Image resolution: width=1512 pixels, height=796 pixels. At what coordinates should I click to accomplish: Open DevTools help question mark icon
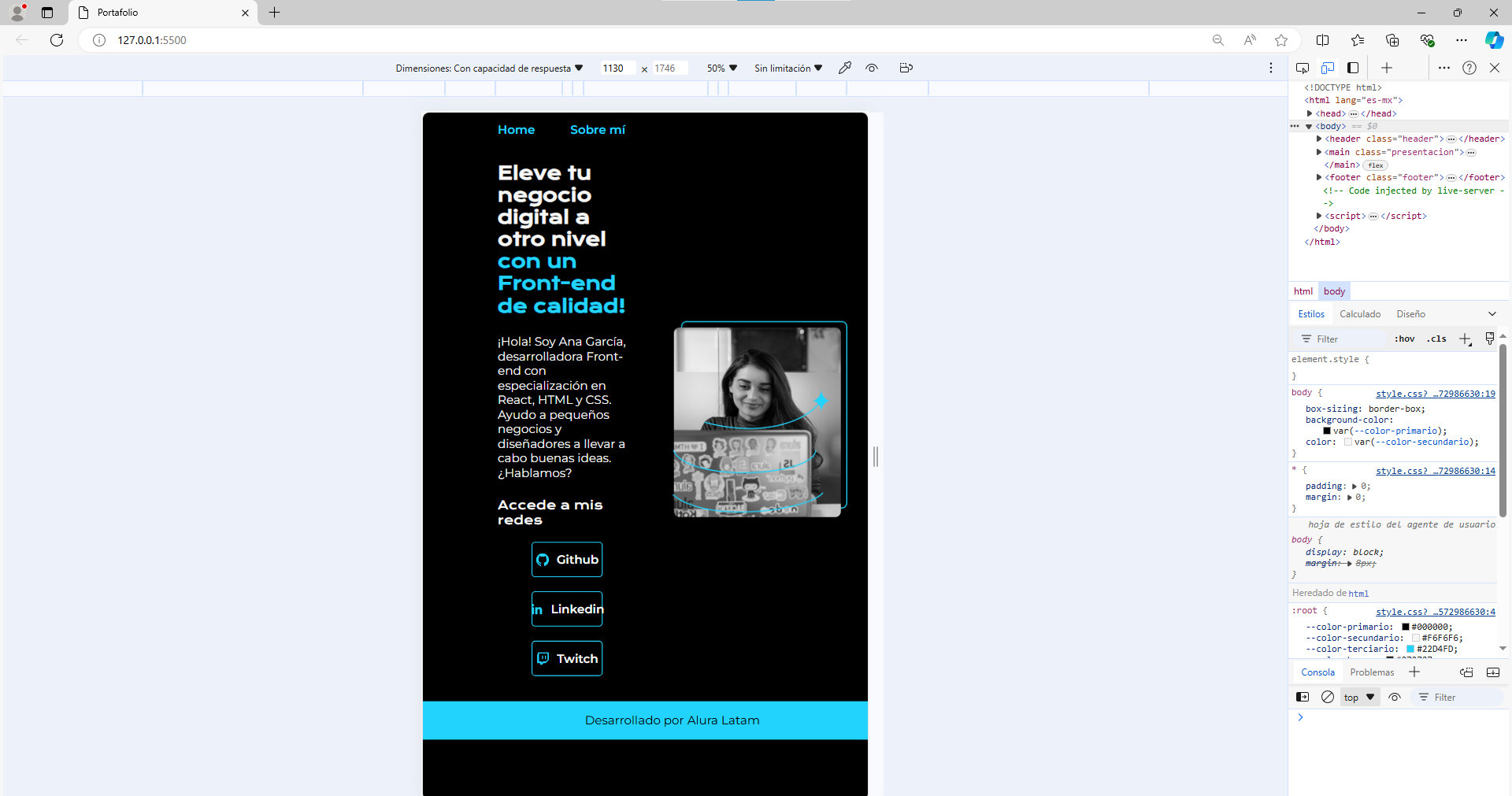coord(1469,68)
